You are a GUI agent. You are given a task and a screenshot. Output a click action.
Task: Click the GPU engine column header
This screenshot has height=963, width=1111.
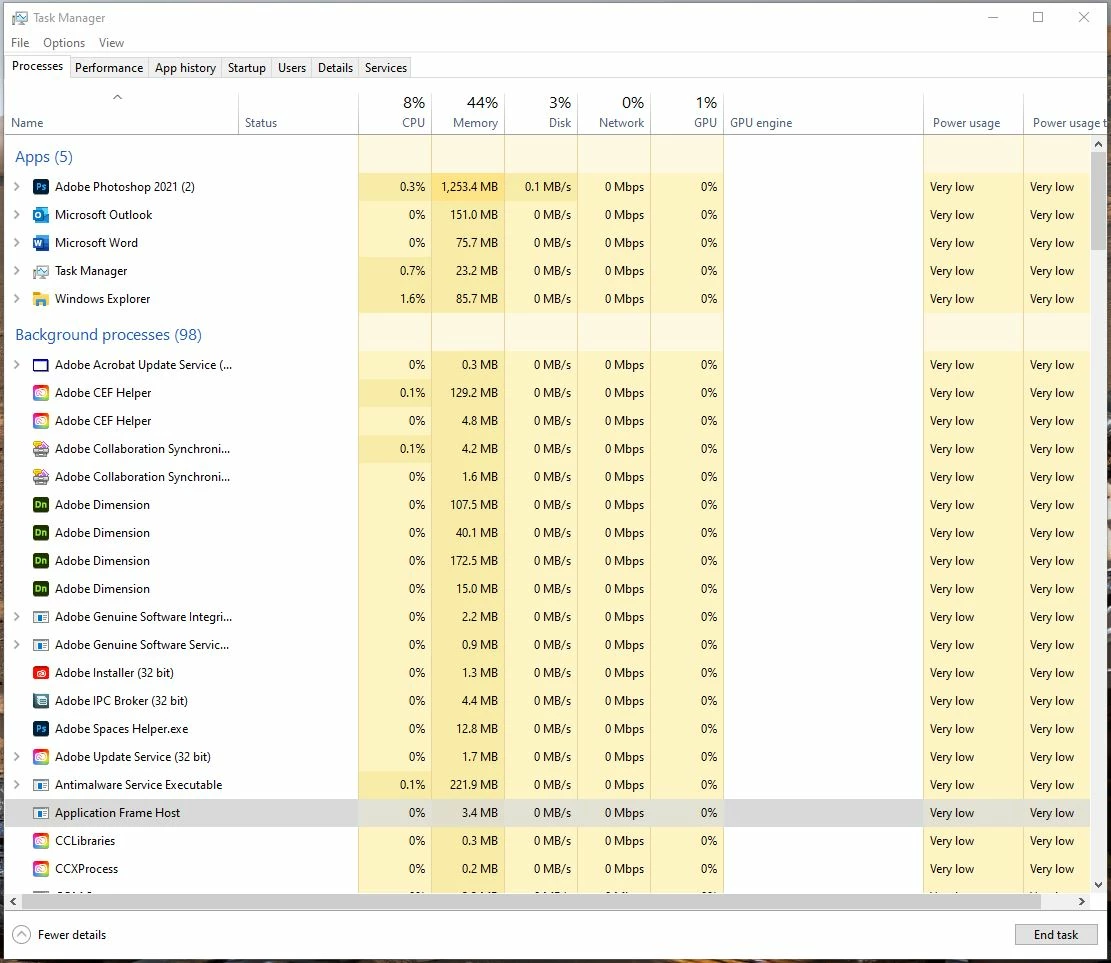tap(823, 113)
